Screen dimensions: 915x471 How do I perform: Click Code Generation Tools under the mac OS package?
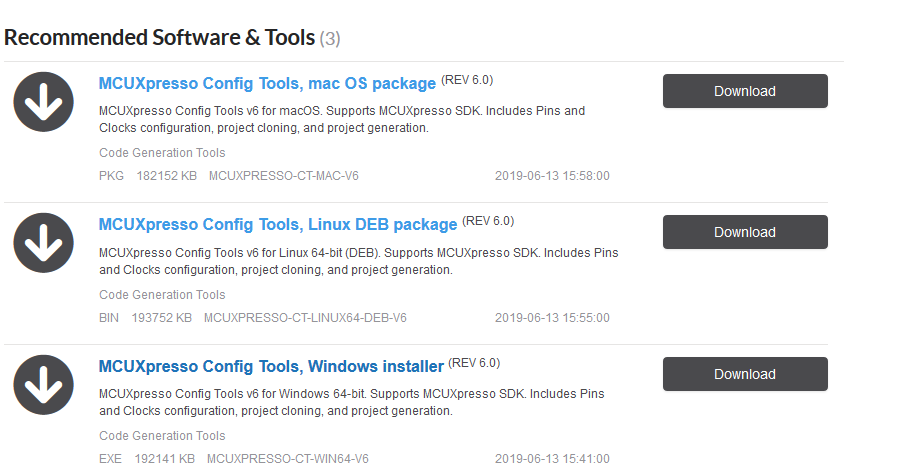point(162,153)
